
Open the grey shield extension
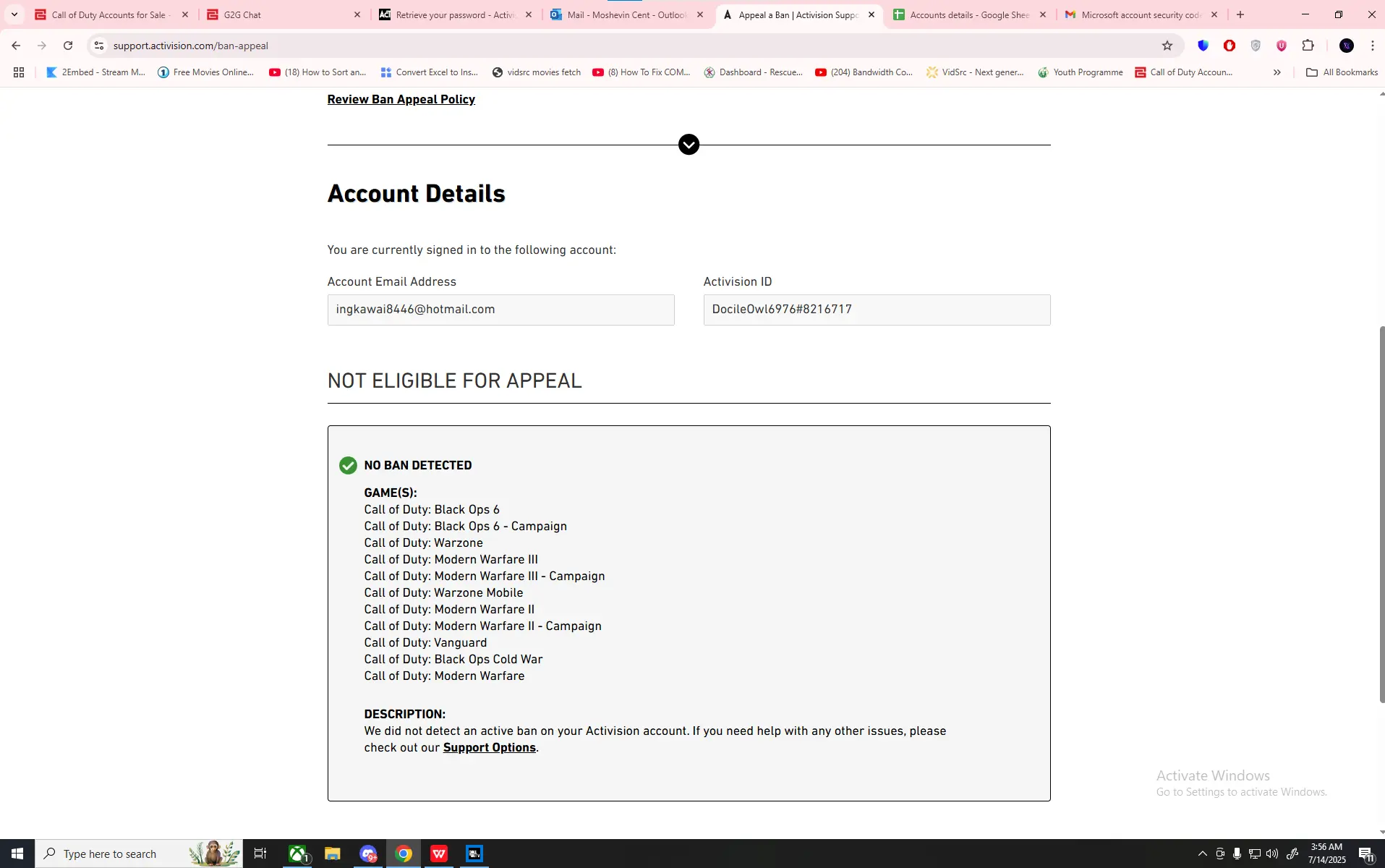coord(1256,46)
